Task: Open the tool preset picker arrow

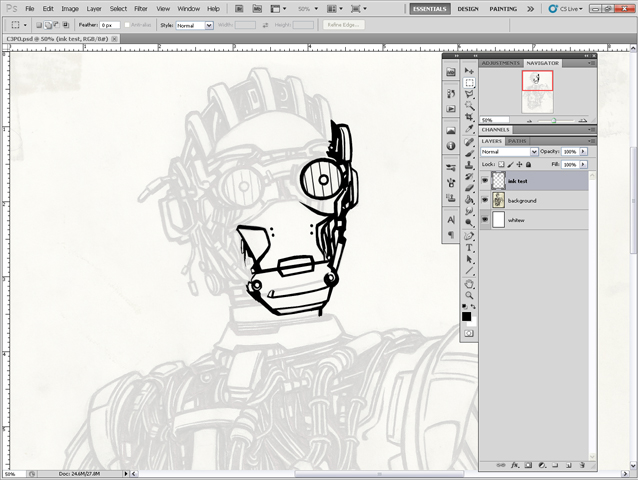Action: pos(25,25)
